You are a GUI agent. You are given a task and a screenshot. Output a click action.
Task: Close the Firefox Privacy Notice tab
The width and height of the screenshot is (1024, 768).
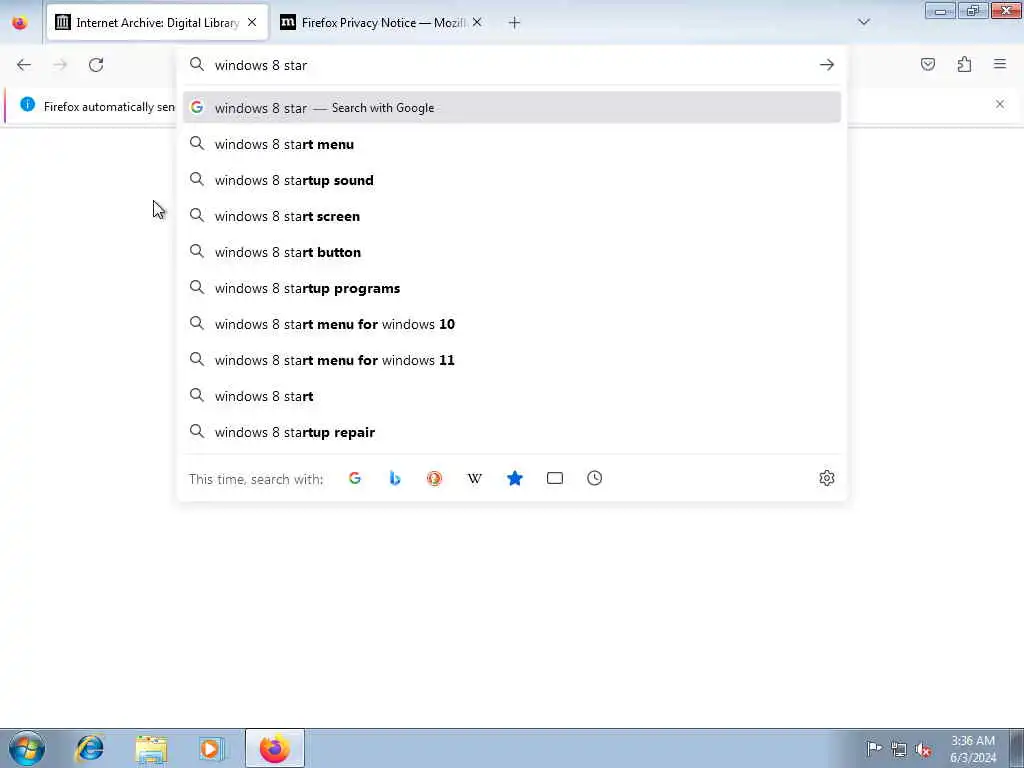(x=477, y=22)
